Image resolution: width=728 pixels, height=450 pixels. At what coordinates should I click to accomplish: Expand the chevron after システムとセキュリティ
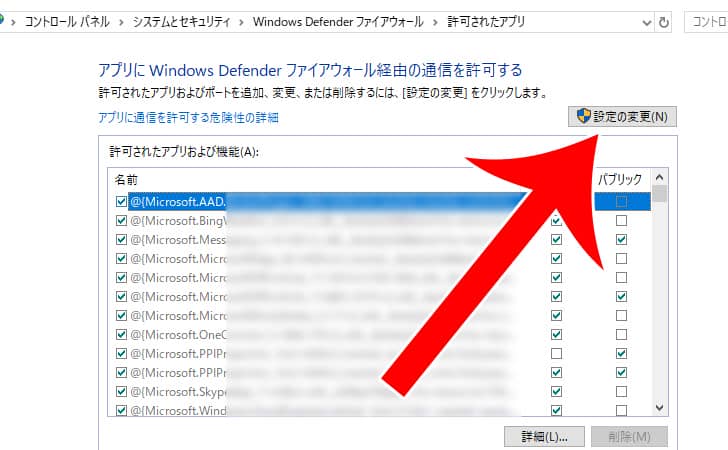click(241, 22)
